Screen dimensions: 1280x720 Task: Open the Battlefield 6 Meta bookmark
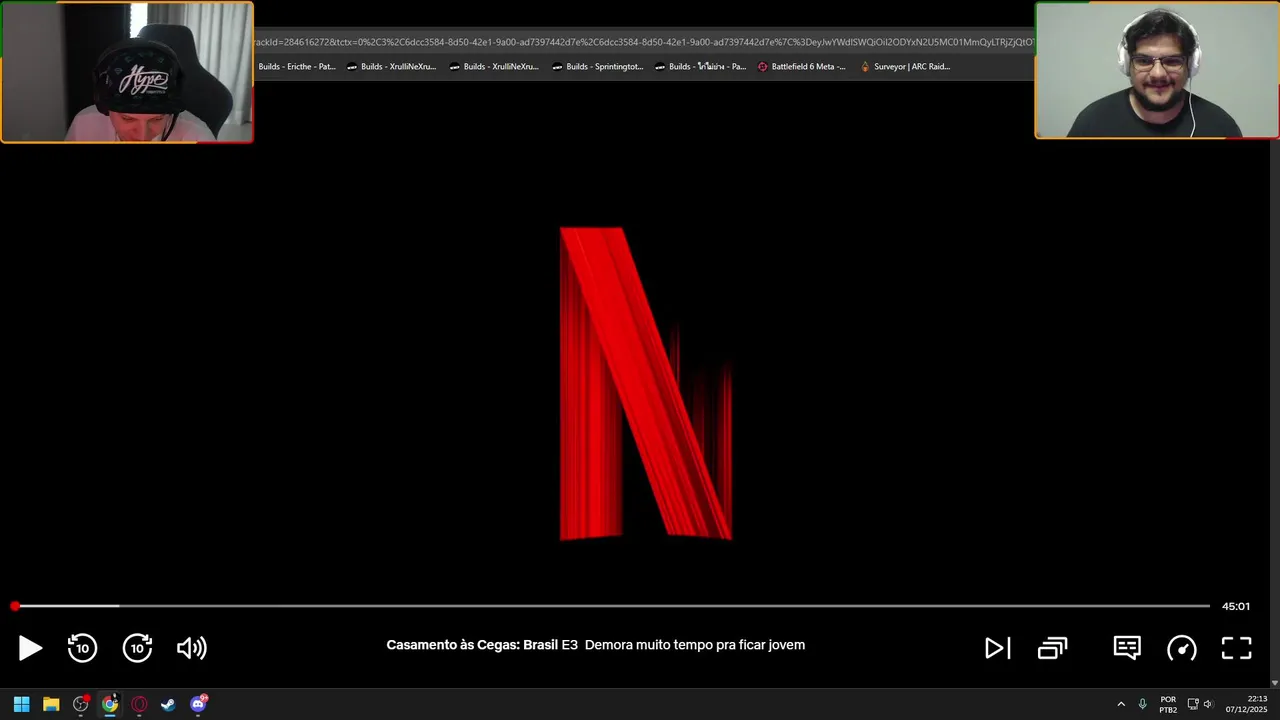pos(802,67)
